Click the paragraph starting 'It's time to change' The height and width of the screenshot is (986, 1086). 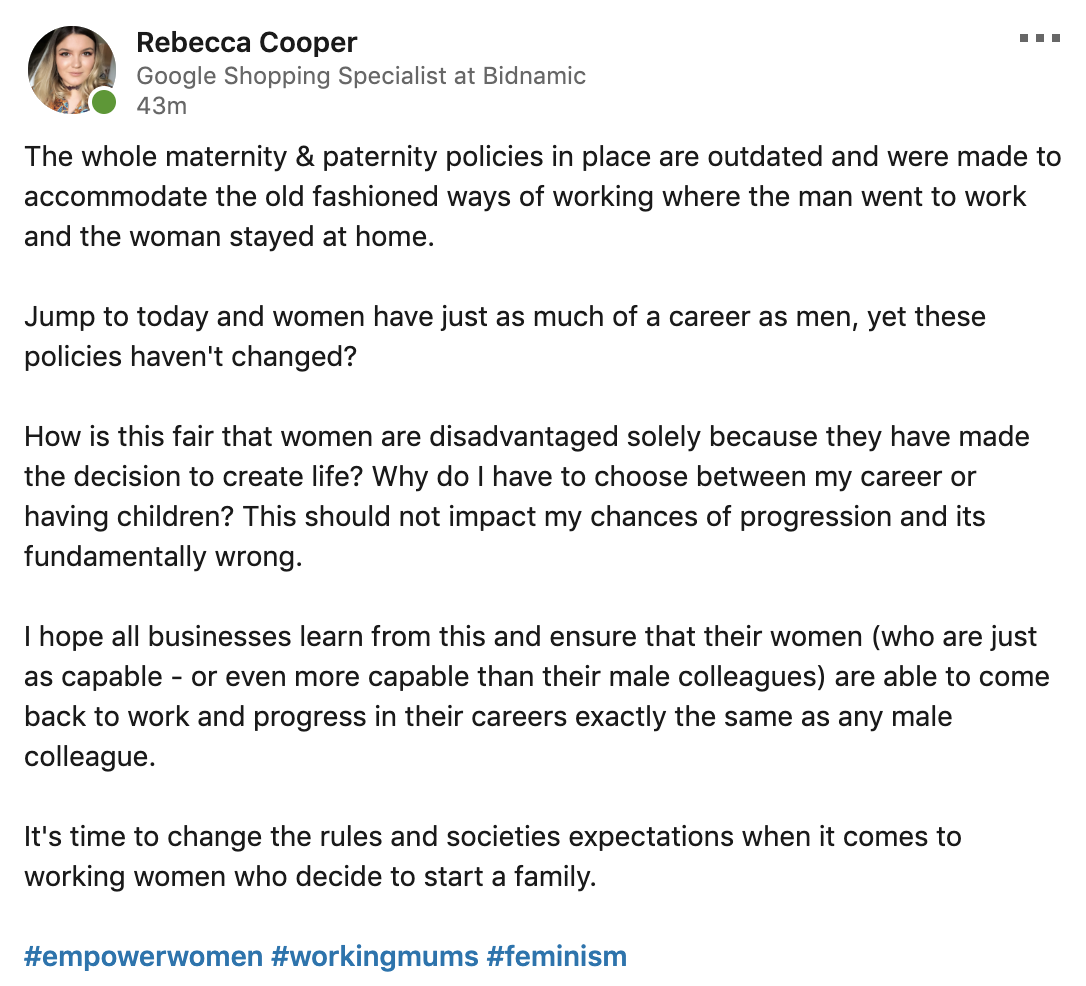point(492,836)
